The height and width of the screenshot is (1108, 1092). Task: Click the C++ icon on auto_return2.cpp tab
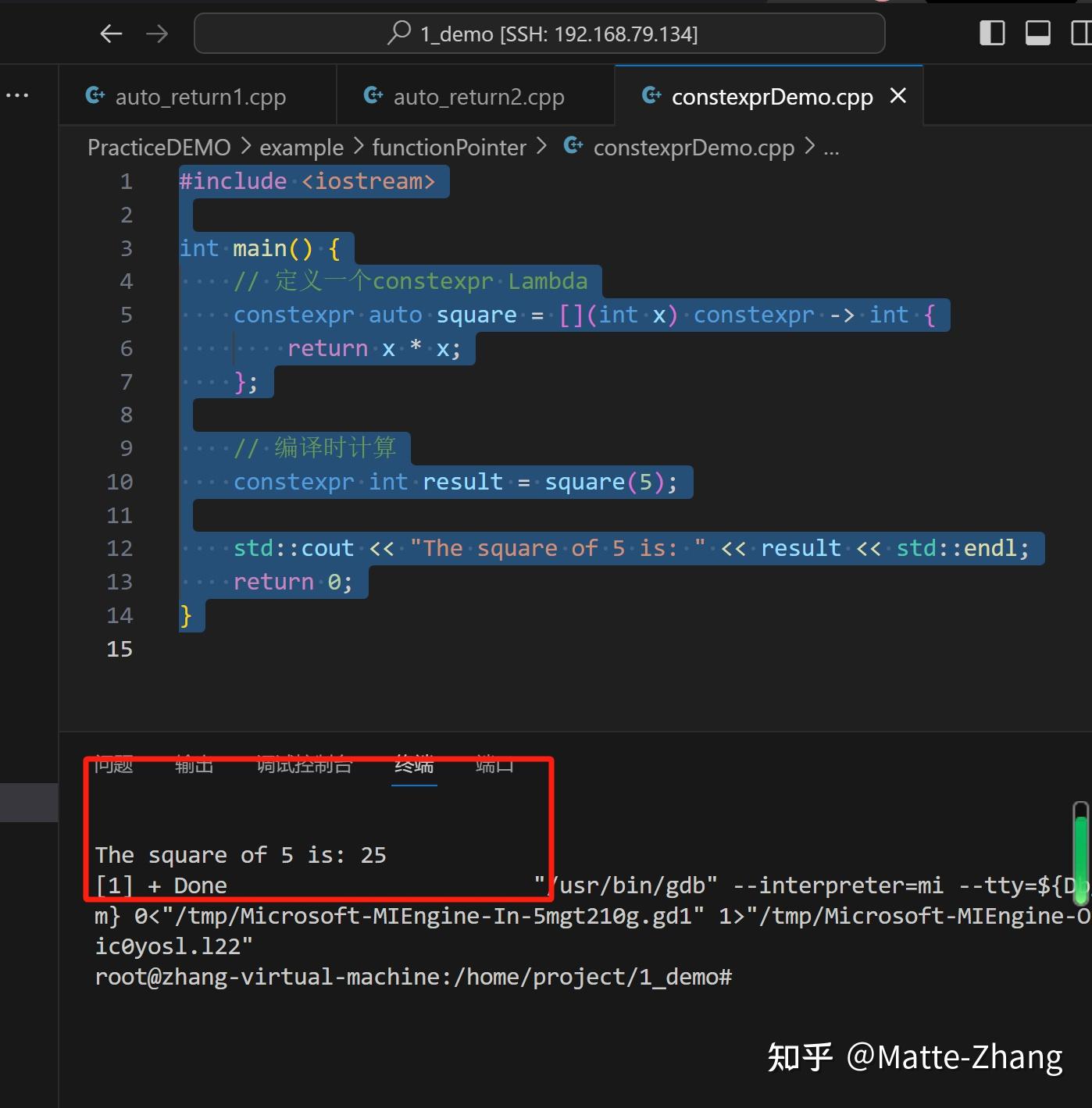pyautogui.click(x=373, y=95)
